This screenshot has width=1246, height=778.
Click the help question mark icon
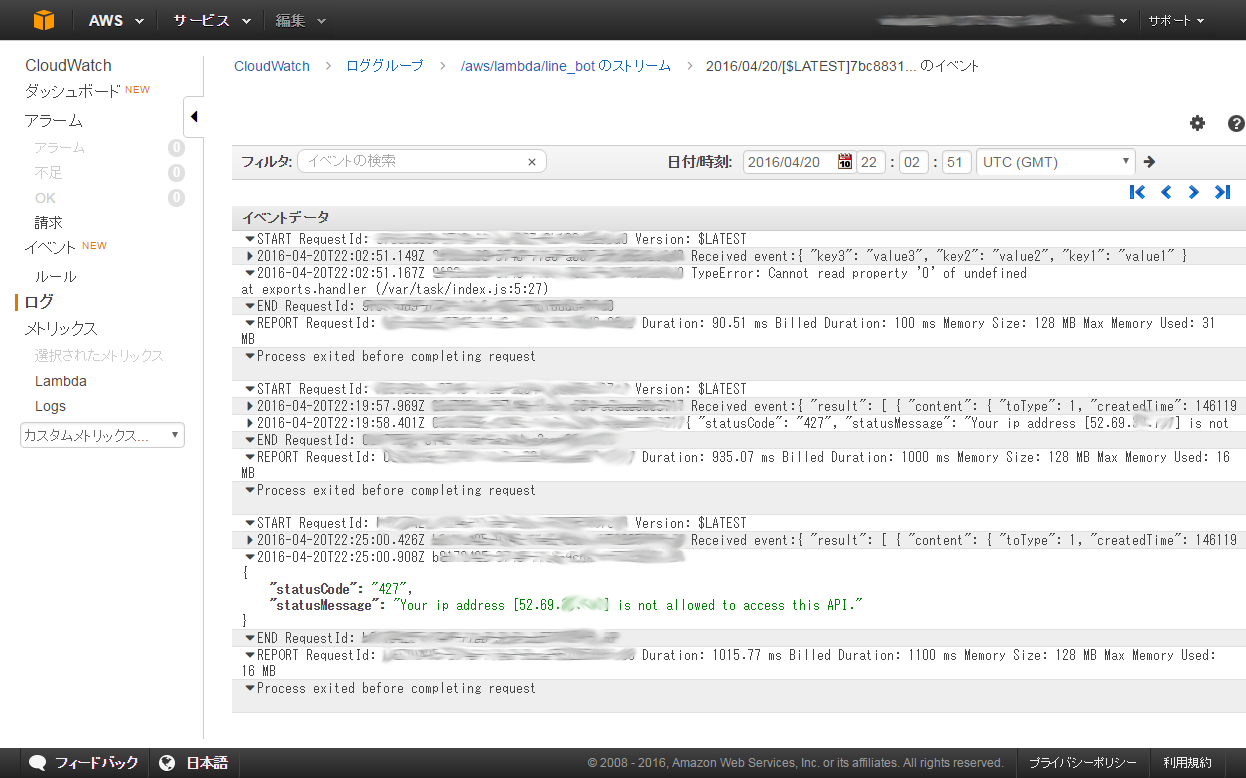coord(1236,124)
